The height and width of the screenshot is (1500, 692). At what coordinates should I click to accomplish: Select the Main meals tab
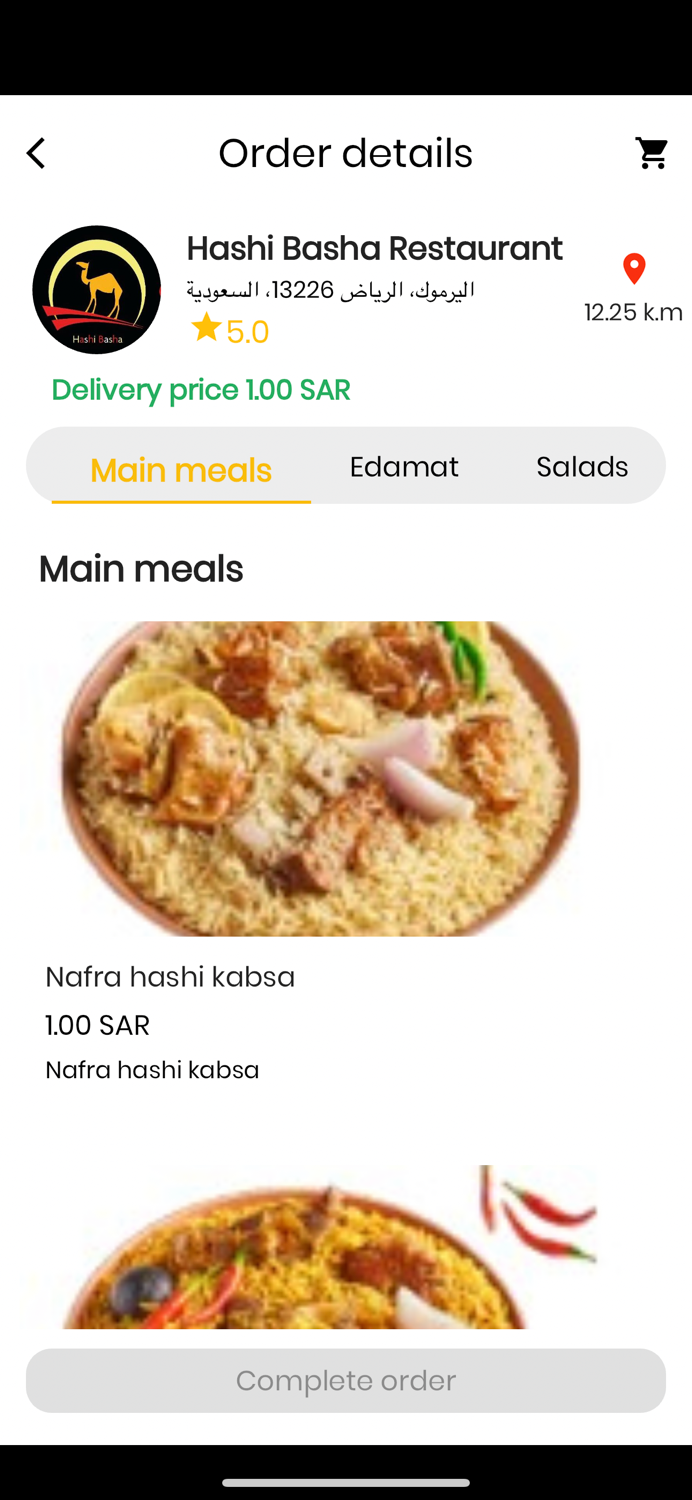(180, 469)
